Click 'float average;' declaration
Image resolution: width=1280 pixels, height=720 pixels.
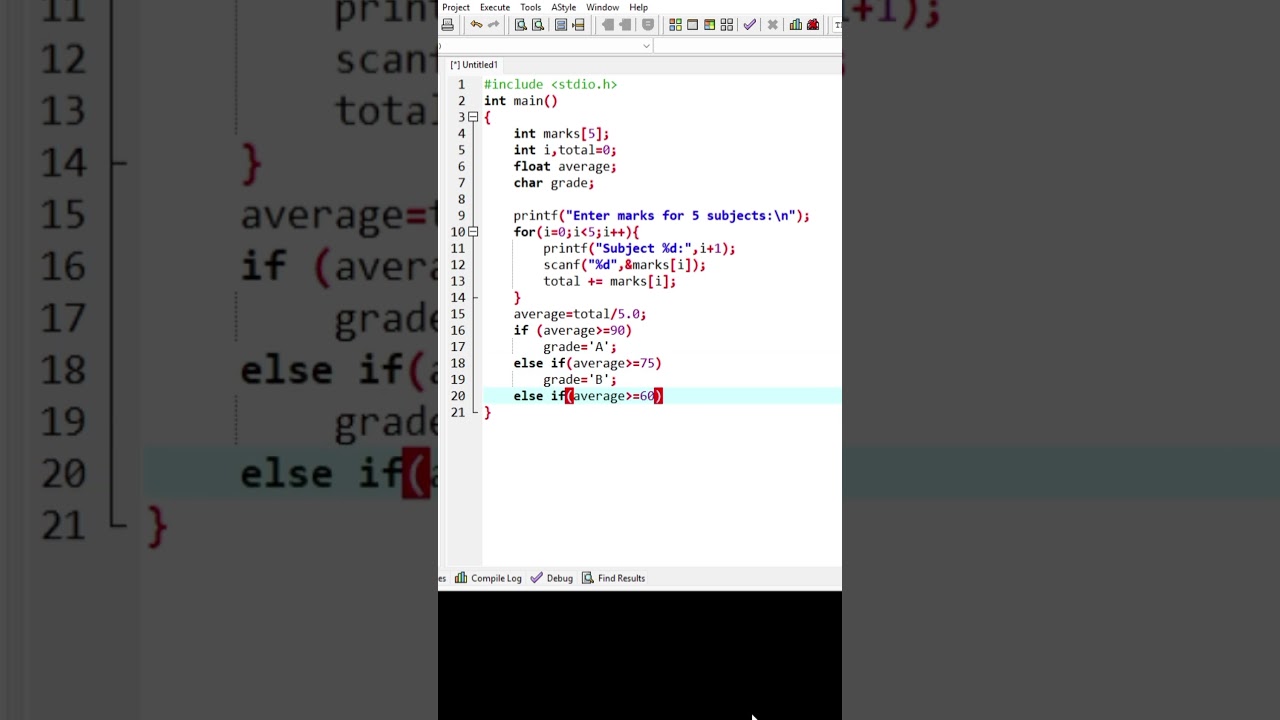coord(565,167)
